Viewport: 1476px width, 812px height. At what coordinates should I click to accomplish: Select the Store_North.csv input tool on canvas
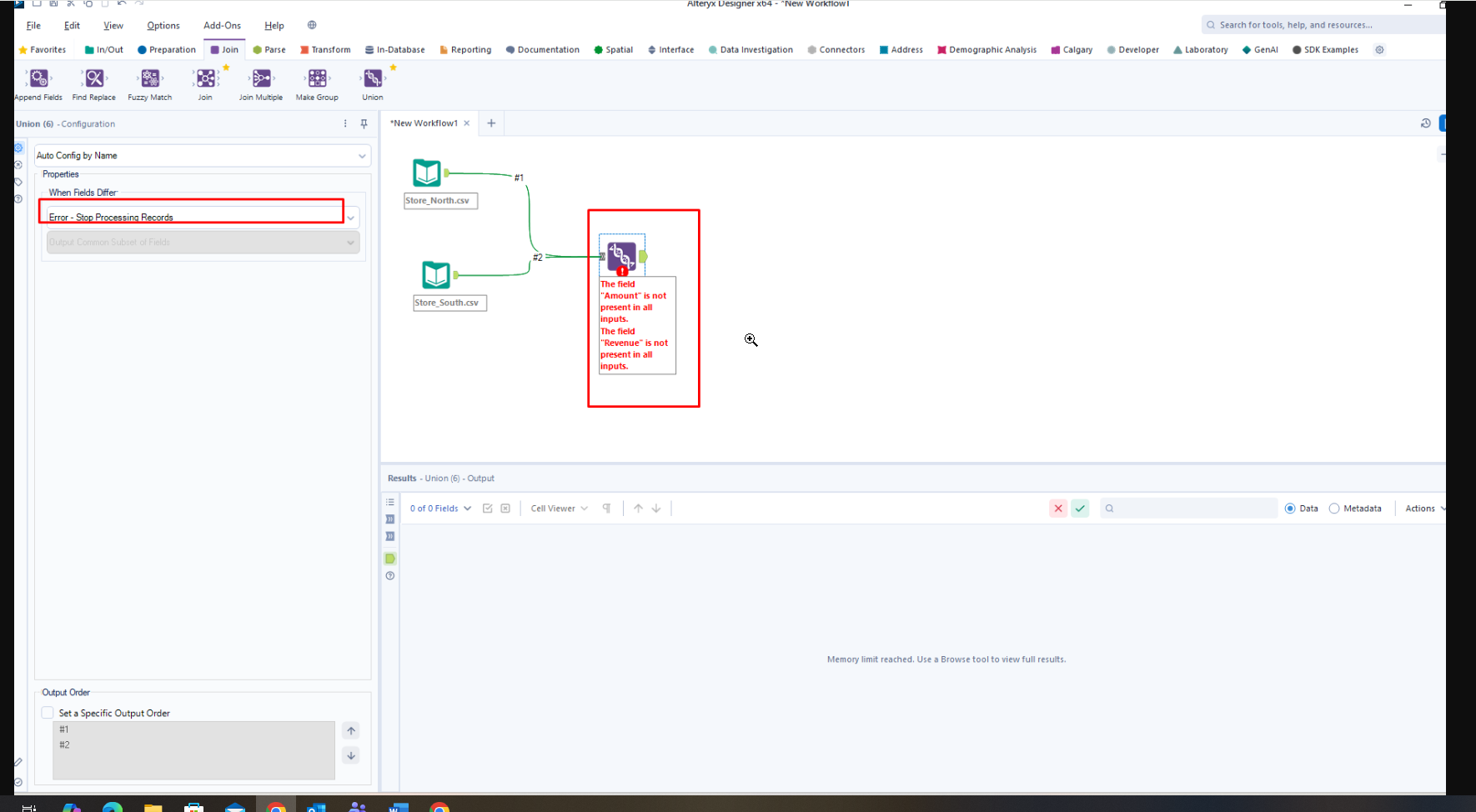click(427, 173)
